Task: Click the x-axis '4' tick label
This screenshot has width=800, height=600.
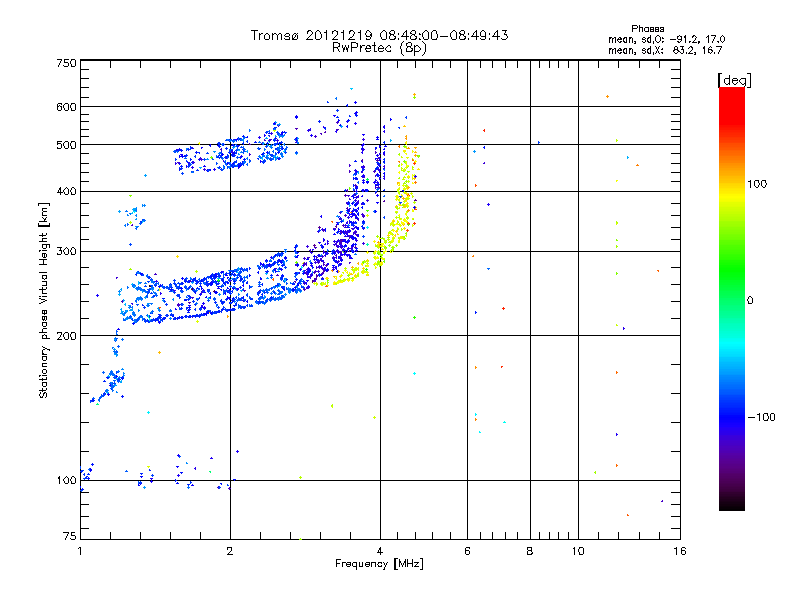Action: click(x=380, y=551)
